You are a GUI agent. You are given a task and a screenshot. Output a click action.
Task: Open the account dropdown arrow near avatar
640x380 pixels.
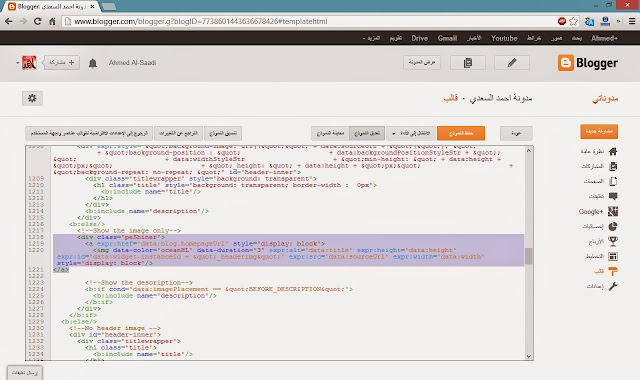[17, 63]
